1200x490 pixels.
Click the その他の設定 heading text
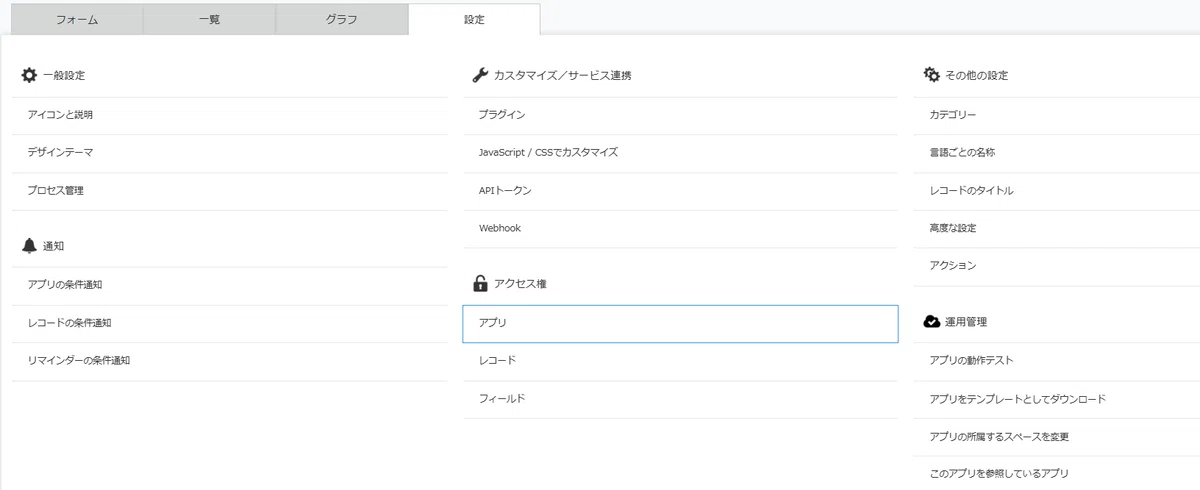tap(976, 75)
